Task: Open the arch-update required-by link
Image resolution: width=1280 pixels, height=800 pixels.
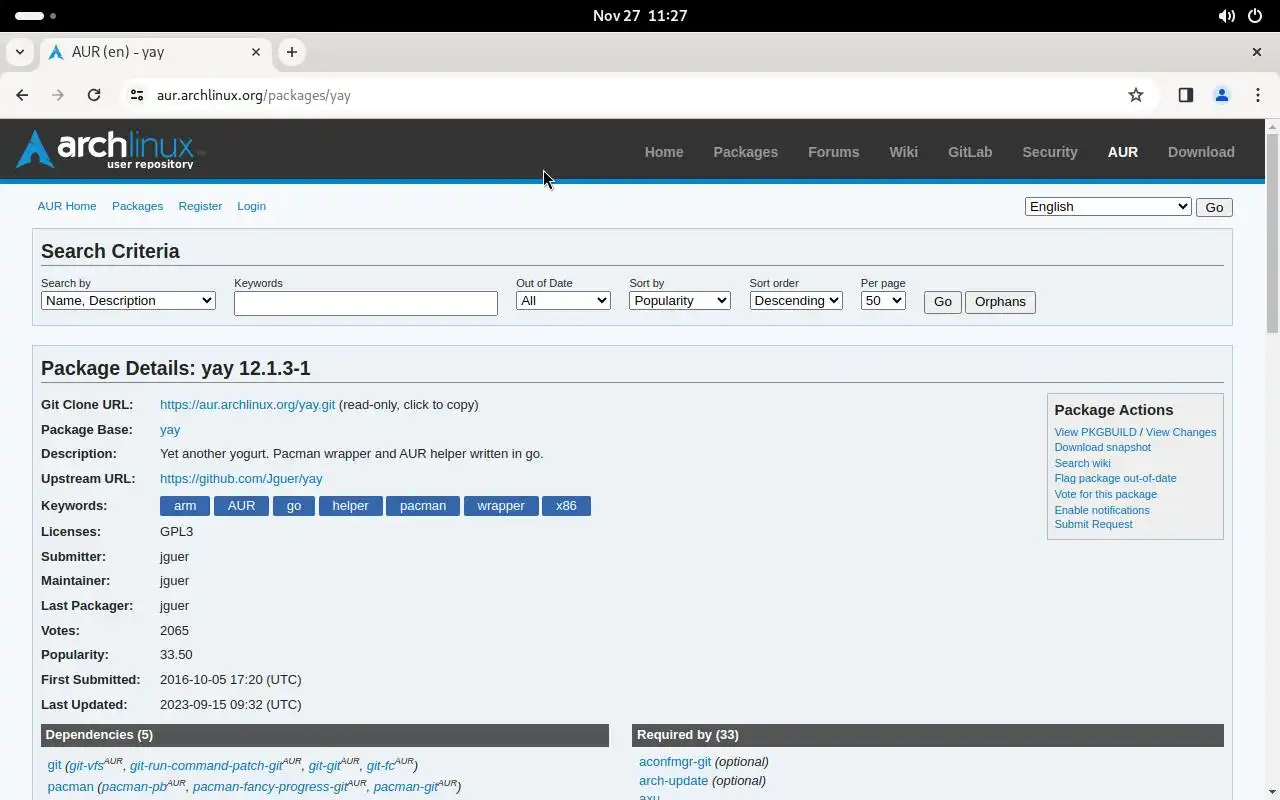Action: [673, 781]
